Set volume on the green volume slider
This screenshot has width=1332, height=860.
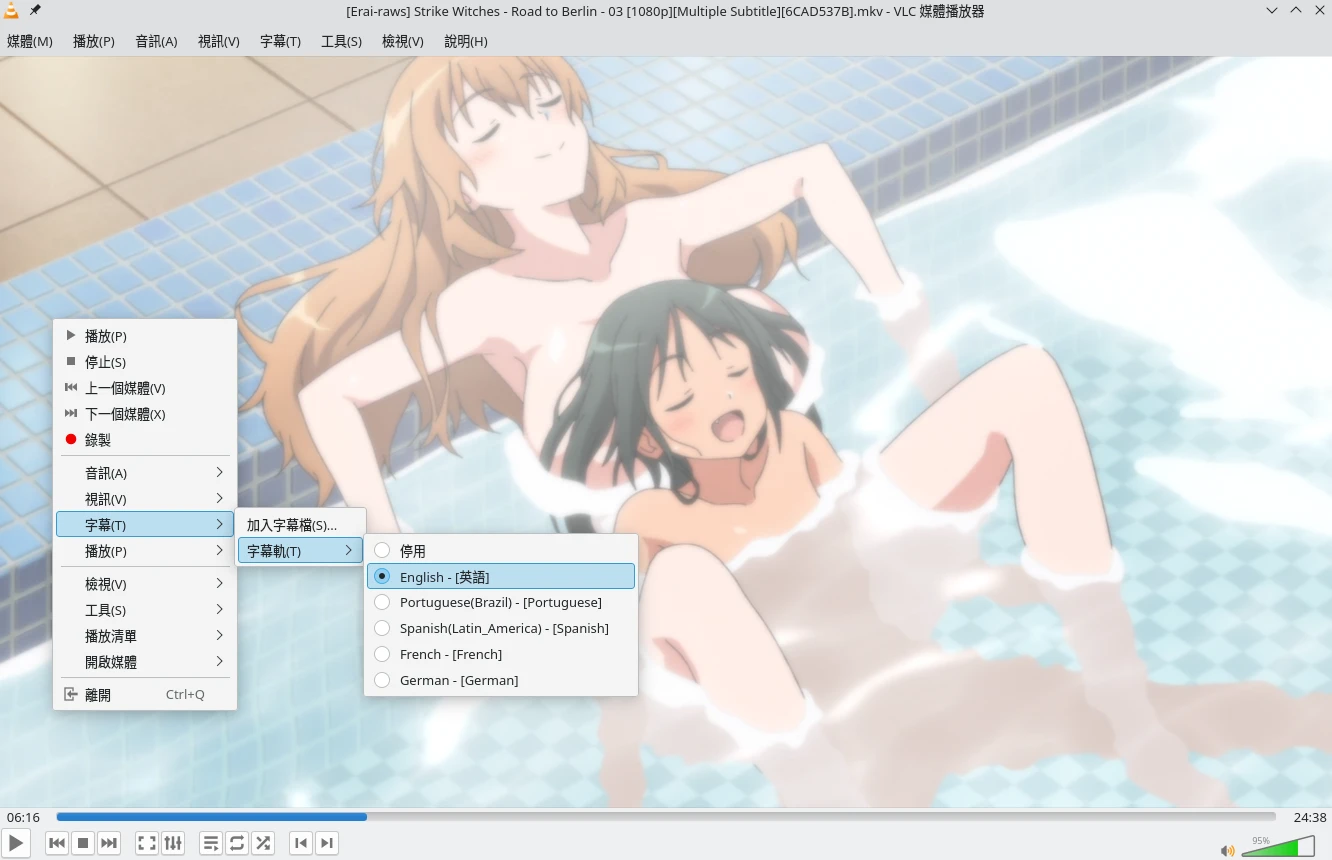click(x=1278, y=847)
